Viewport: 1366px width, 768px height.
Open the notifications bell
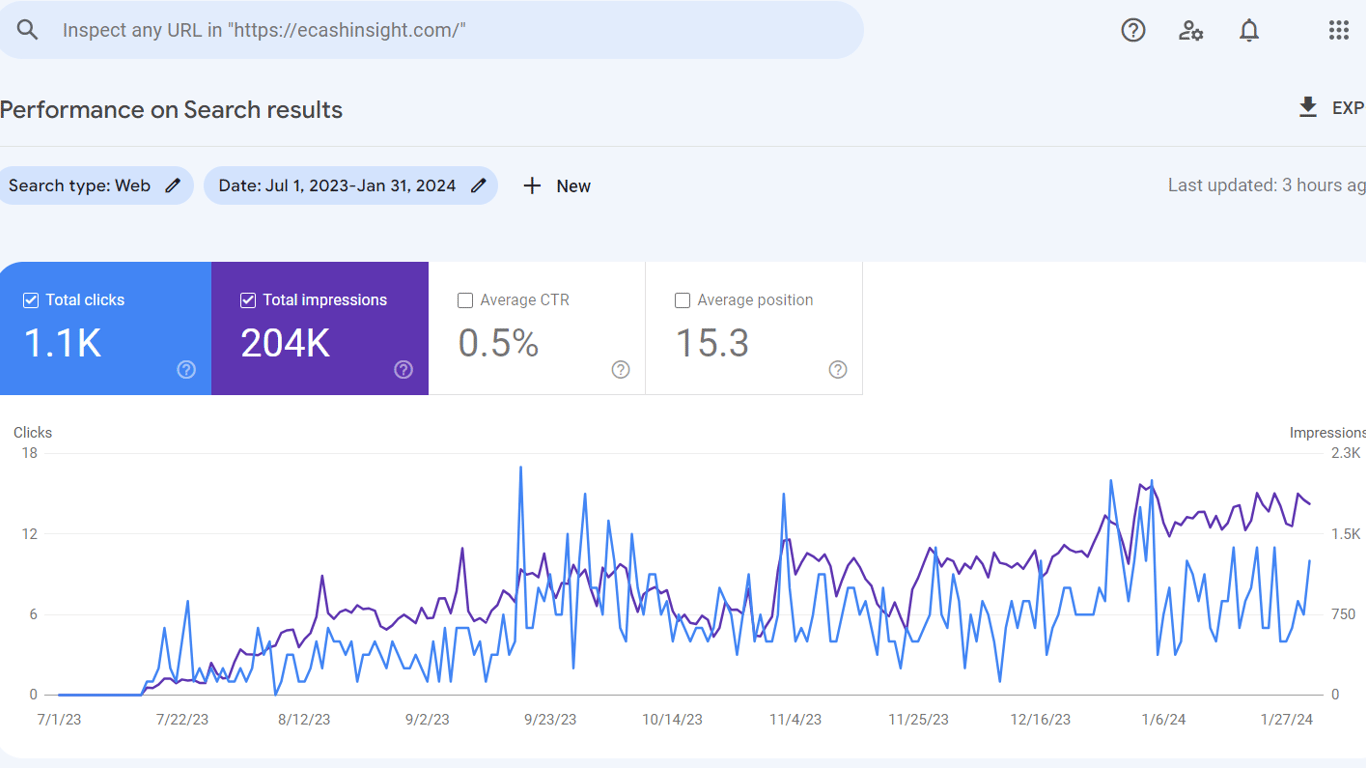1249,30
